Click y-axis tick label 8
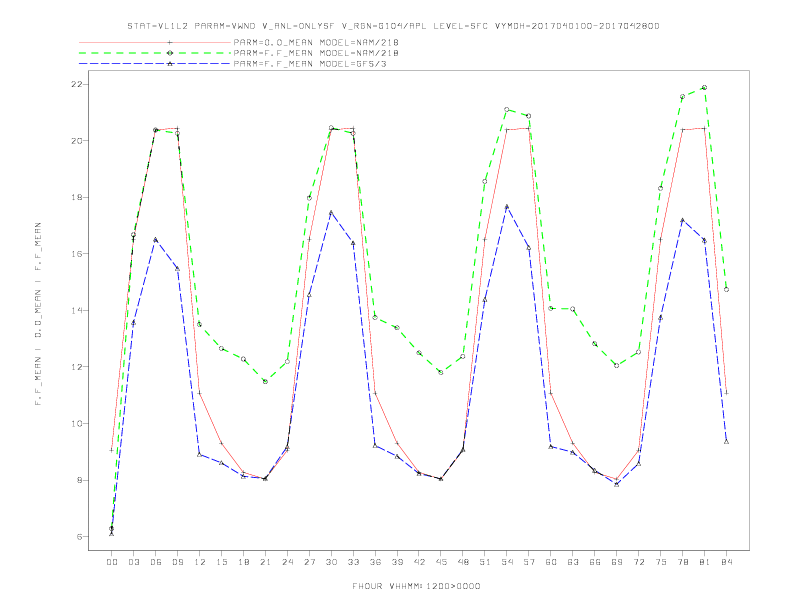The image size is (792, 612). (x=79, y=480)
